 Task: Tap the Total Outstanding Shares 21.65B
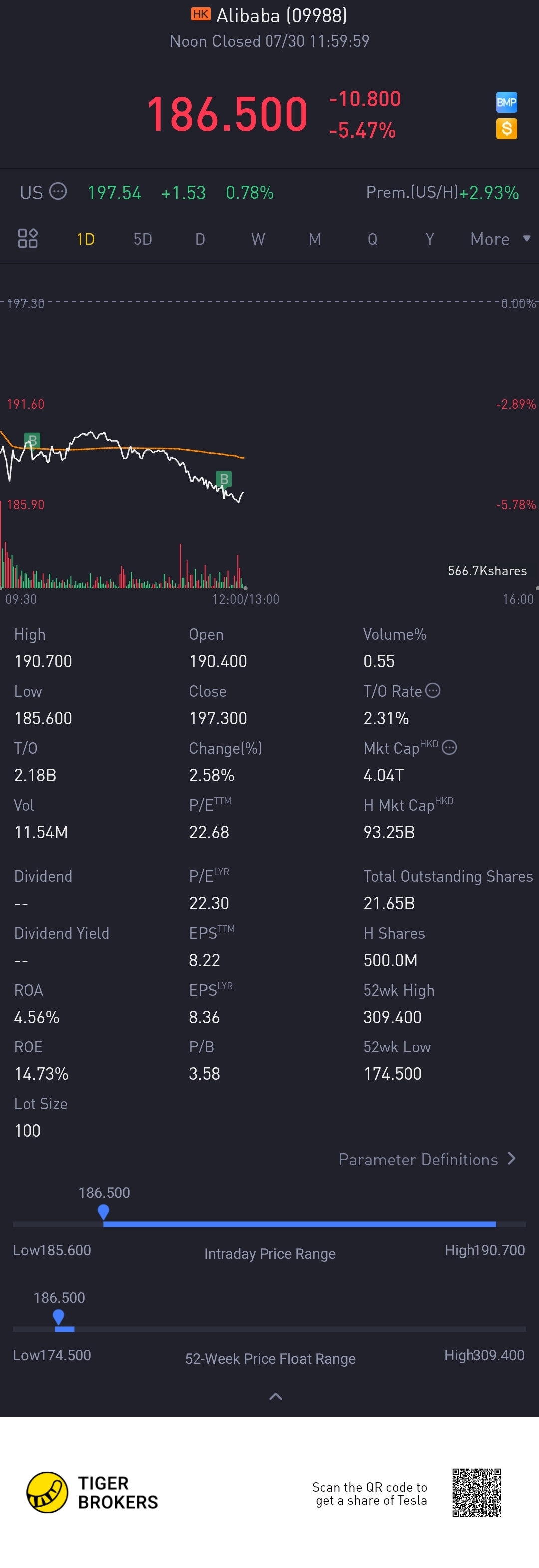[389, 903]
